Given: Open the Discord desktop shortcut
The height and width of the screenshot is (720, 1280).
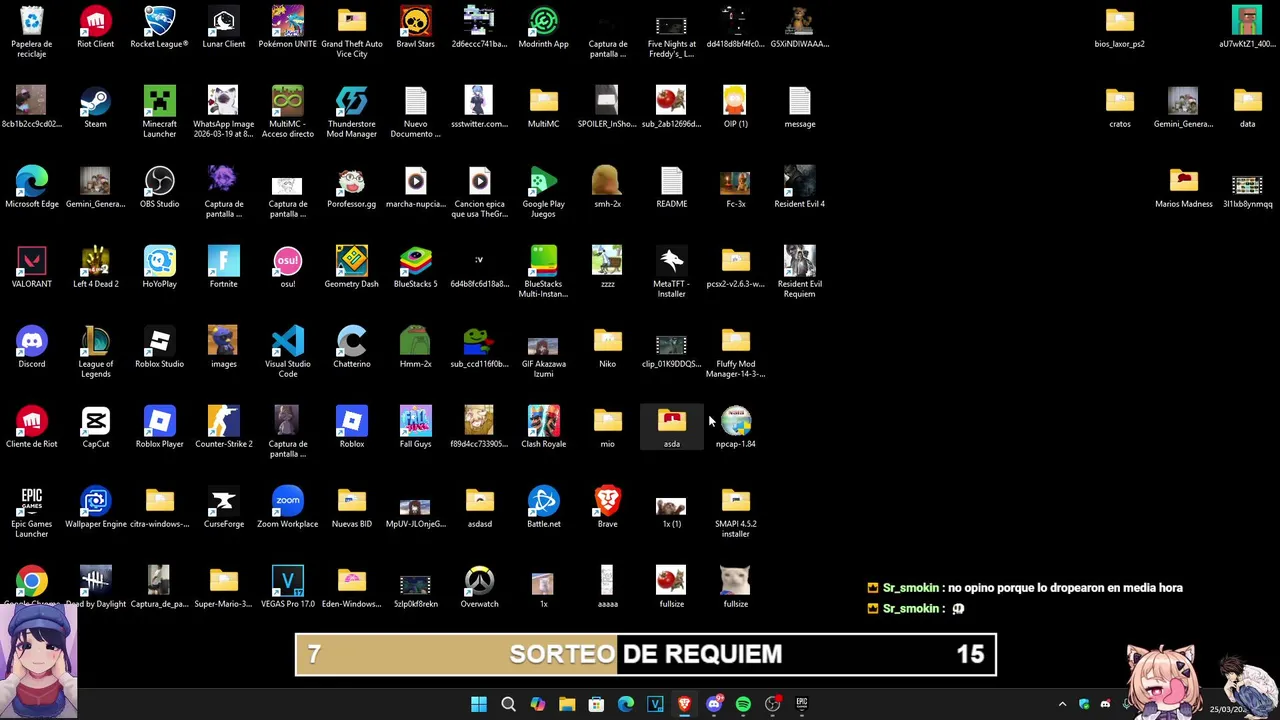Looking at the screenshot, I should click(x=32, y=342).
